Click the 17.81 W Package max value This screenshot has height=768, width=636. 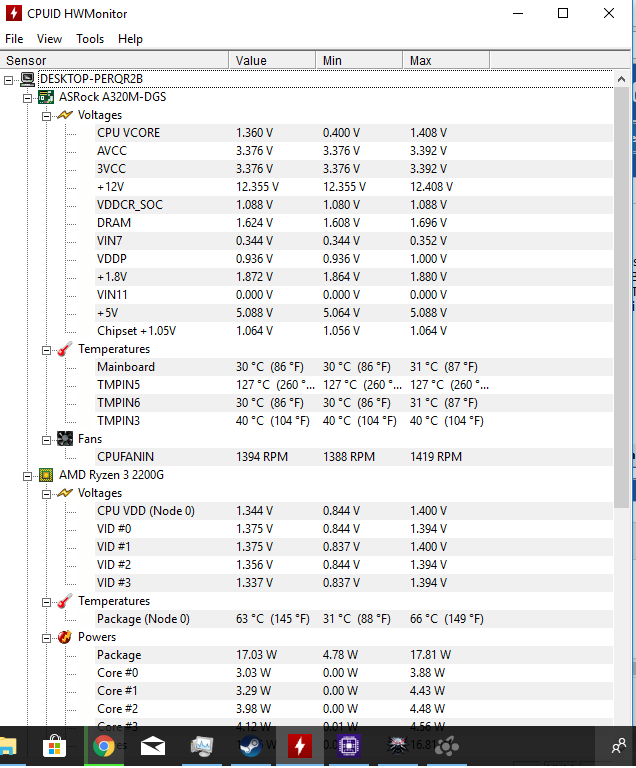[x=430, y=655]
